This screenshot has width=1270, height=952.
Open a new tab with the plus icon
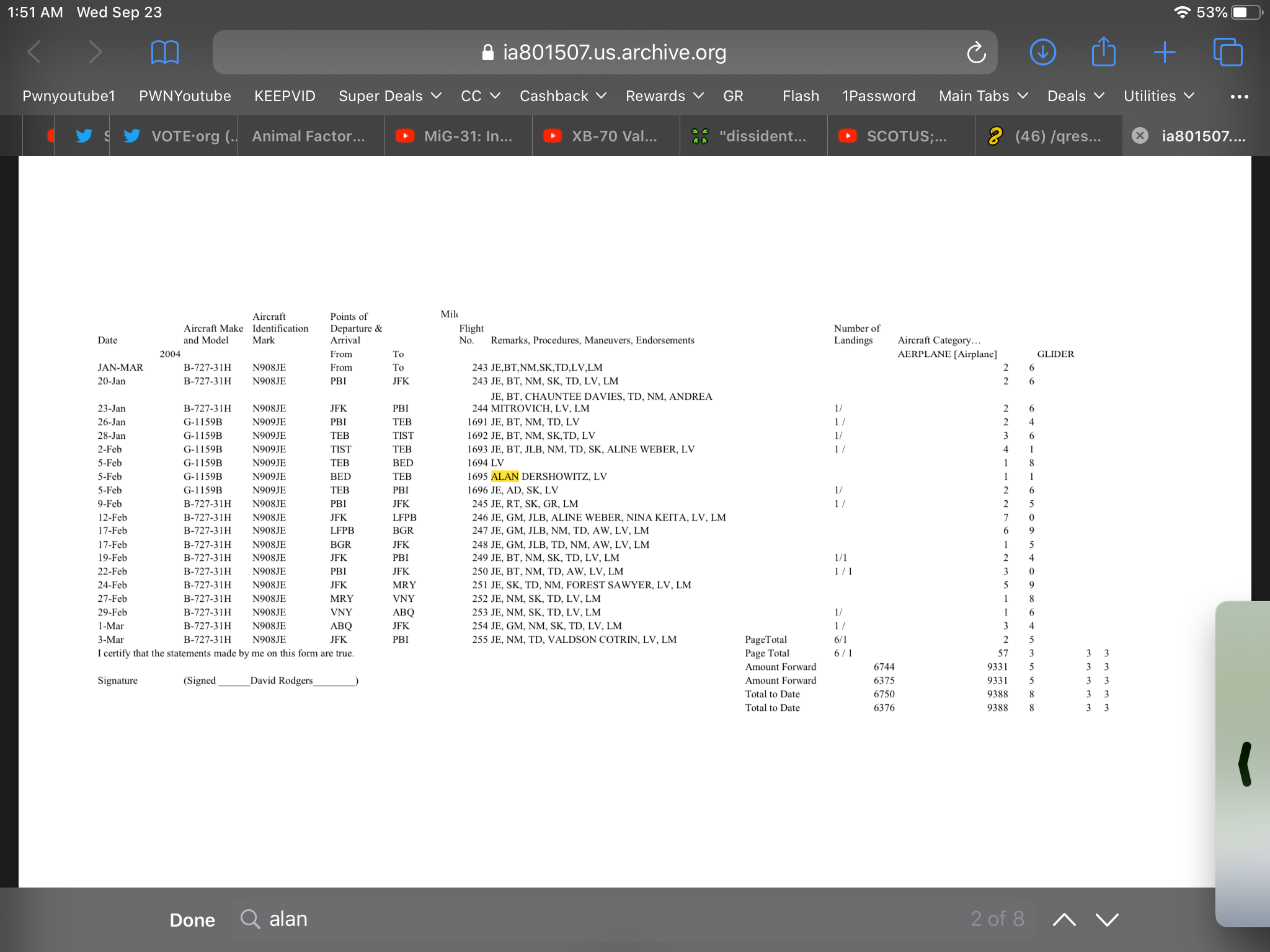[1165, 52]
